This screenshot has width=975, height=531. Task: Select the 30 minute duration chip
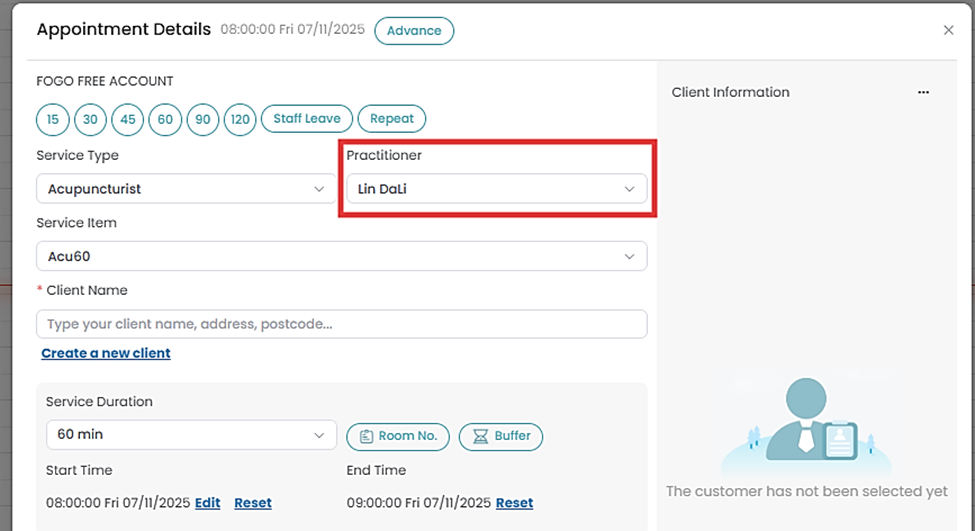tap(90, 119)
